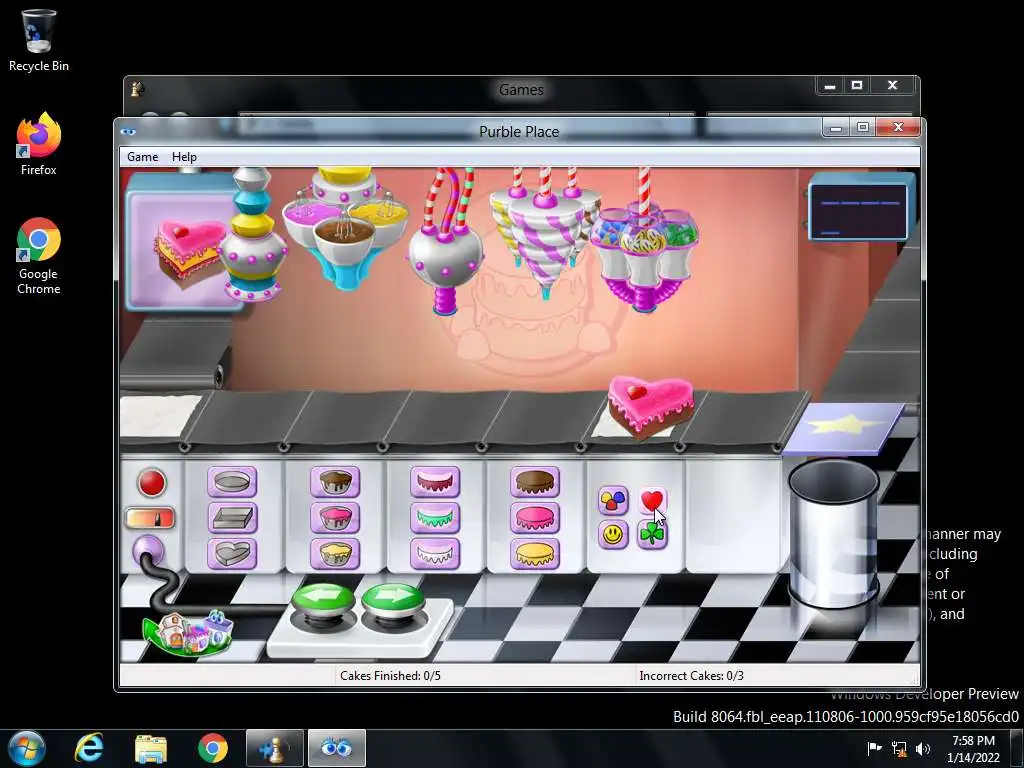Image resolution: width=1024 pixels, height=768 pixels.
Task: Open the Help menu
Action: (184, 157)
